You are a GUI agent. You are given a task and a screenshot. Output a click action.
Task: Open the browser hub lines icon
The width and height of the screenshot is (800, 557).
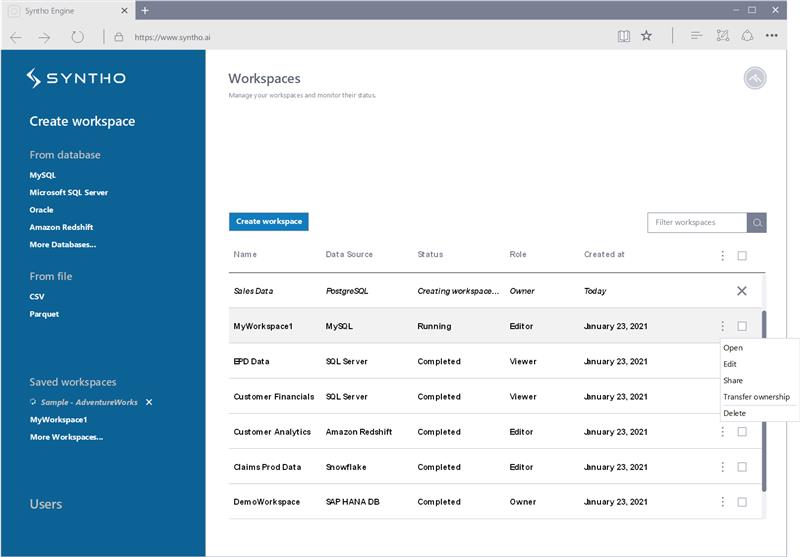(696, 36)
